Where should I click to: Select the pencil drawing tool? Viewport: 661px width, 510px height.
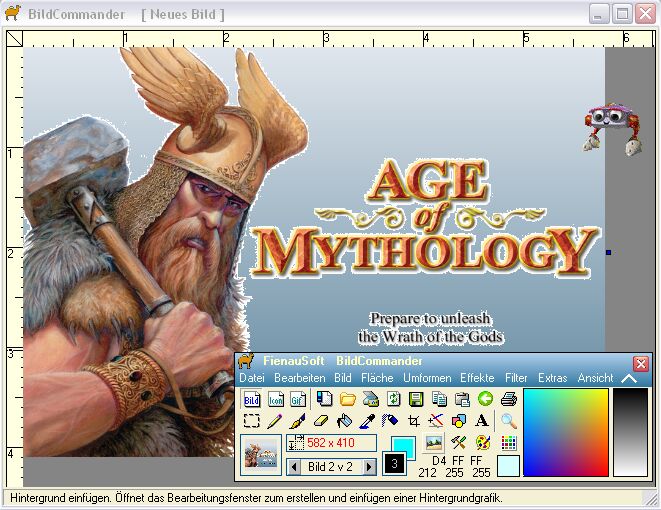coord(274,421)
